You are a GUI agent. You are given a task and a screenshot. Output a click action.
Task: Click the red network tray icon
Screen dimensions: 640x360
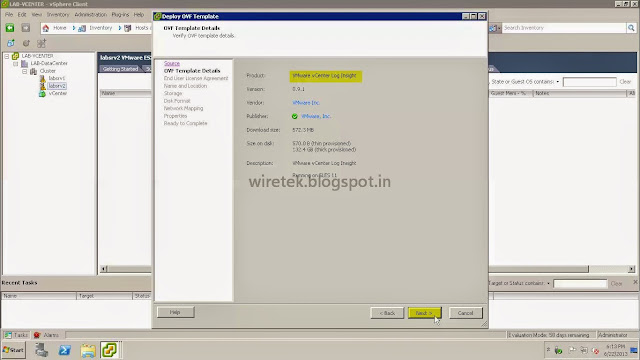[596, 351]
